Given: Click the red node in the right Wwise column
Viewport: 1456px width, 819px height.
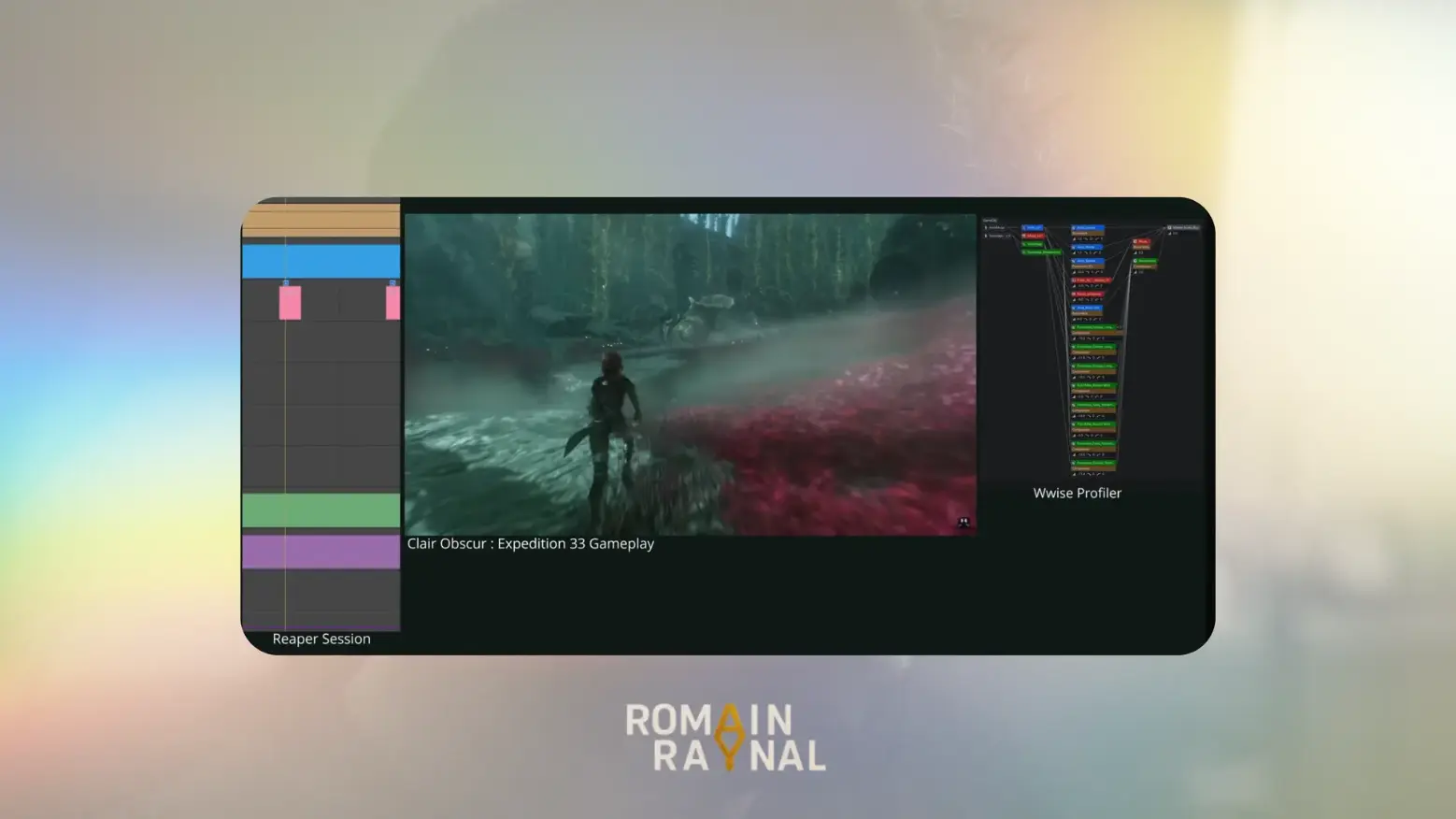Looking at the screenshot, I should point(1142,242).
